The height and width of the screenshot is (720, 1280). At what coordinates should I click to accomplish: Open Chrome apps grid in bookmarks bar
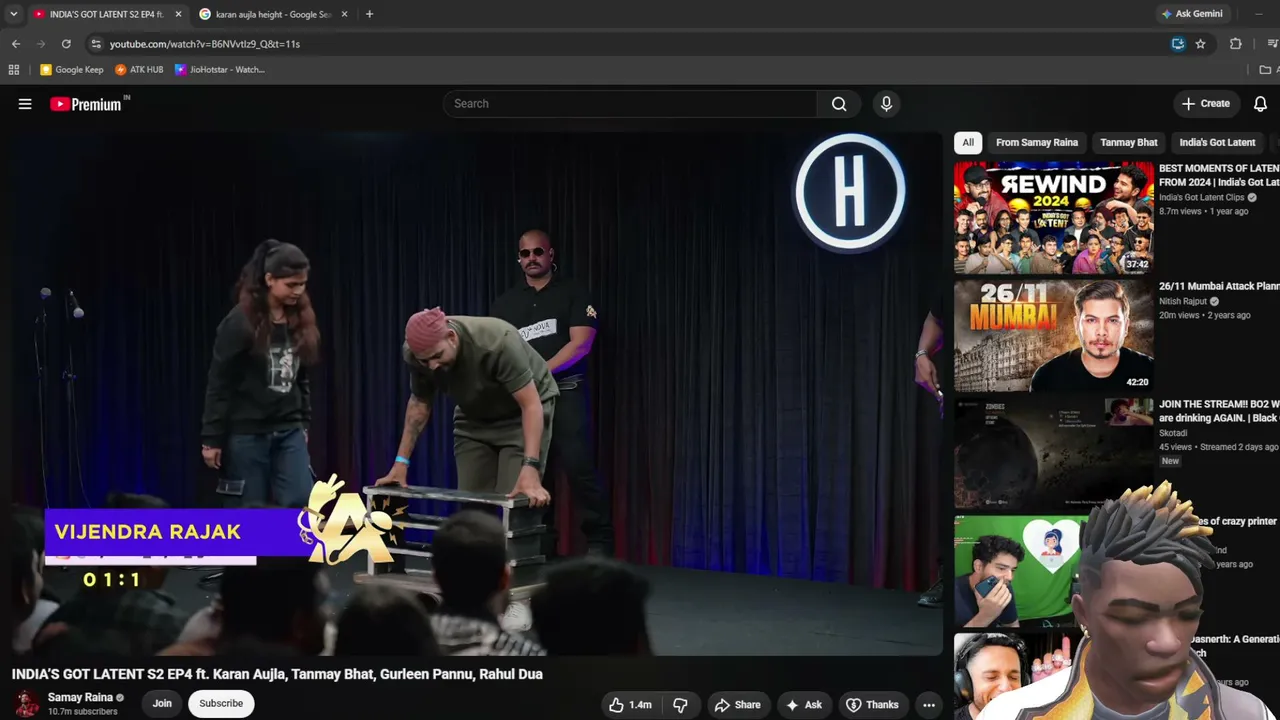[x=14, y=70]
